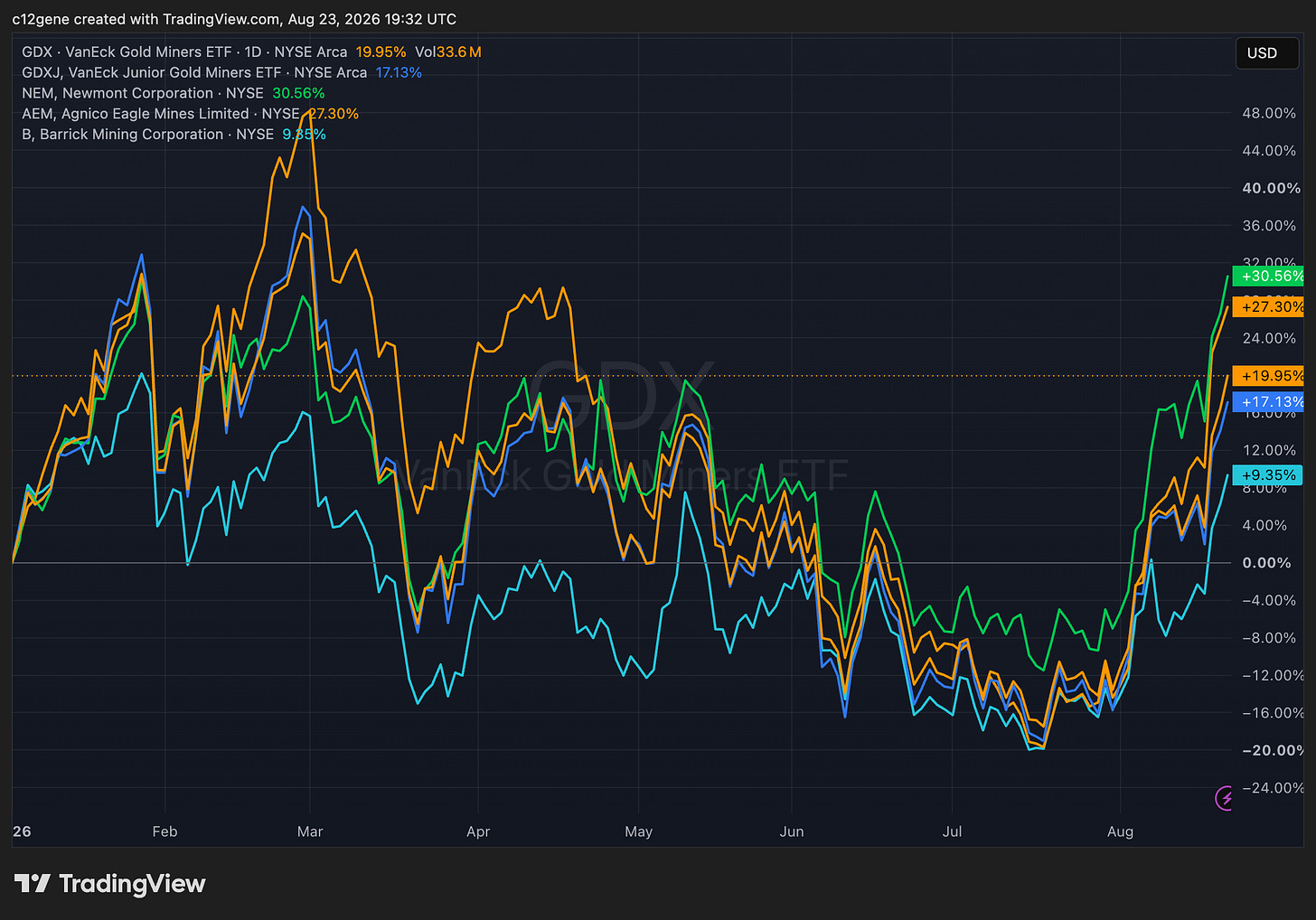The height and width of the screenshot is (920, 1316).
Task: Click the −24.00% tick on the price axis
Action: (1272, 788)
